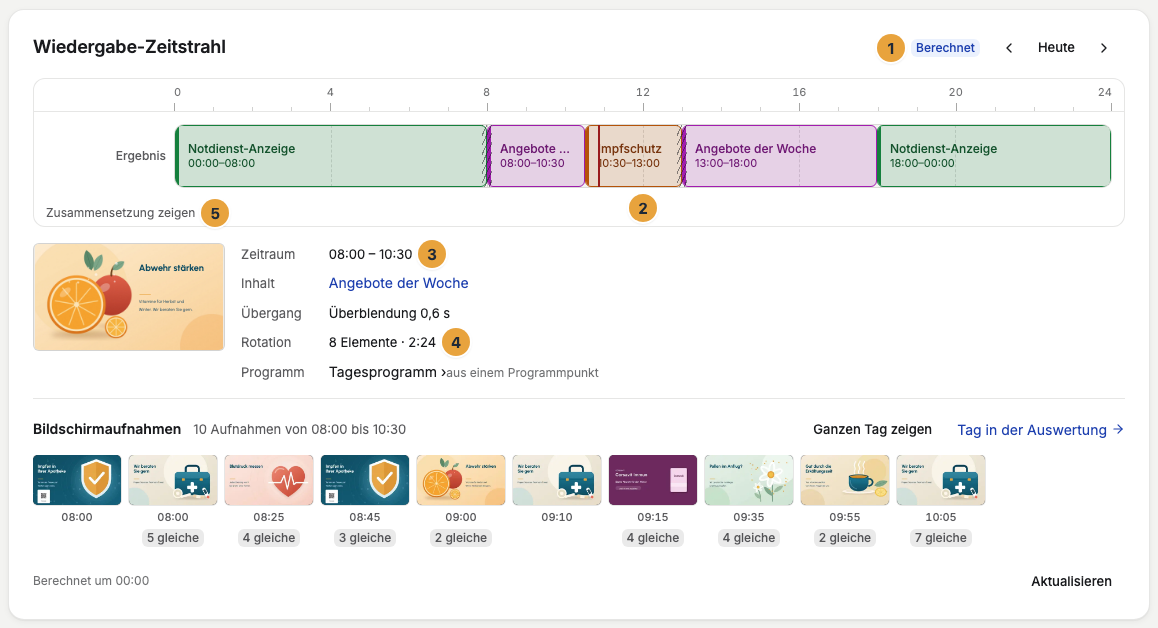Open Tag in der Auswertung link
This screenshot has height=628, width=1158.
tap(1040, 430)
